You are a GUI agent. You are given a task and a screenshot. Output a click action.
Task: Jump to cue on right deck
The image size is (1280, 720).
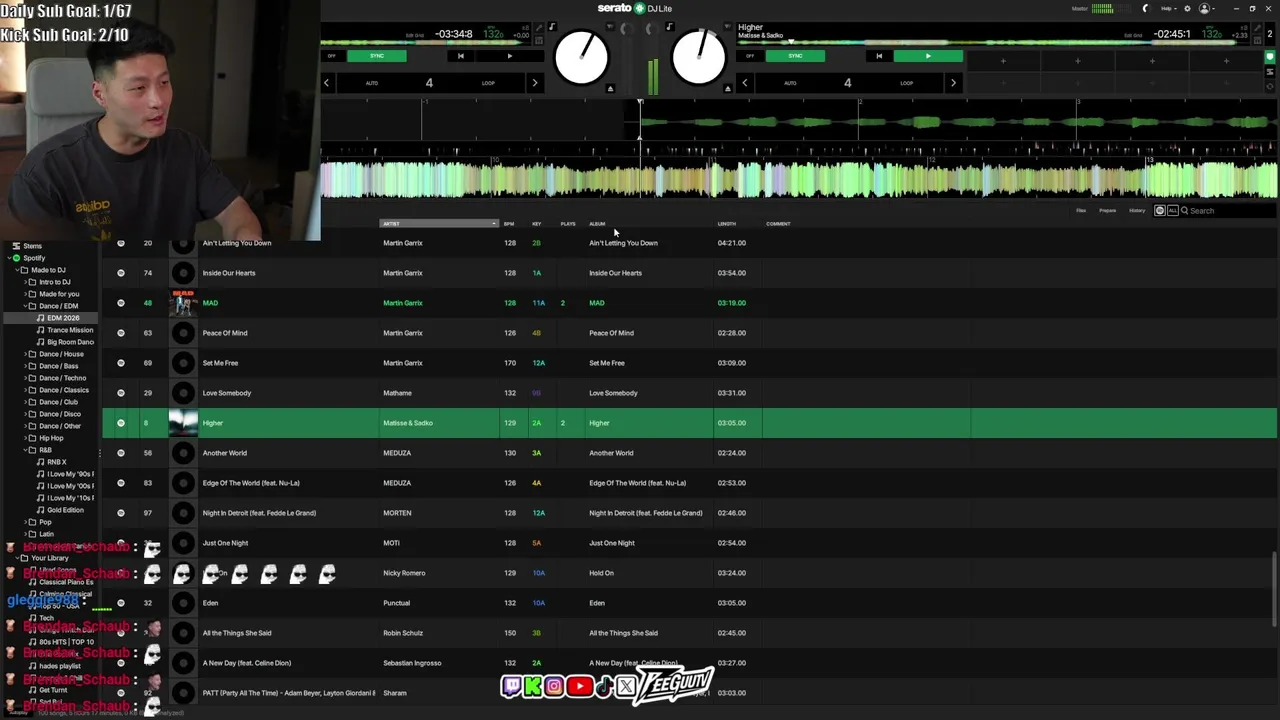pos(879,56)
